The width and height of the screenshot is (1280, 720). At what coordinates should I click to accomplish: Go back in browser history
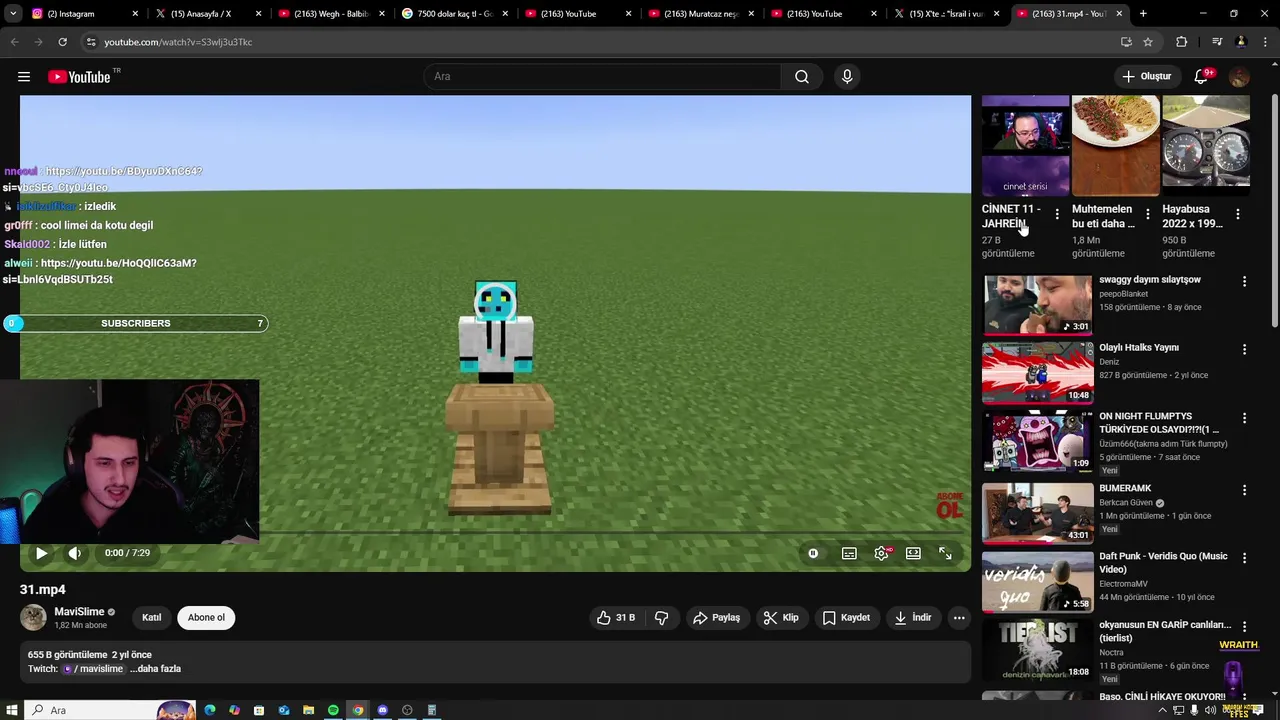pos(14,42)
